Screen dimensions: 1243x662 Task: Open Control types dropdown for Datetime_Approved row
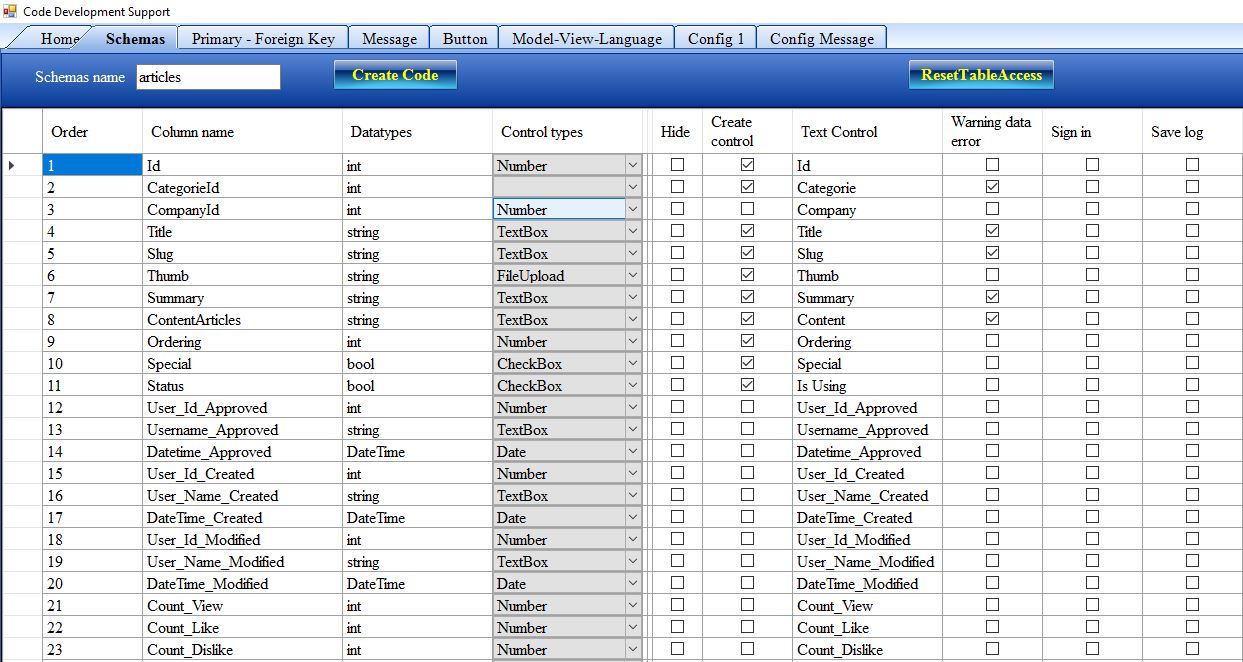point(632,451)
